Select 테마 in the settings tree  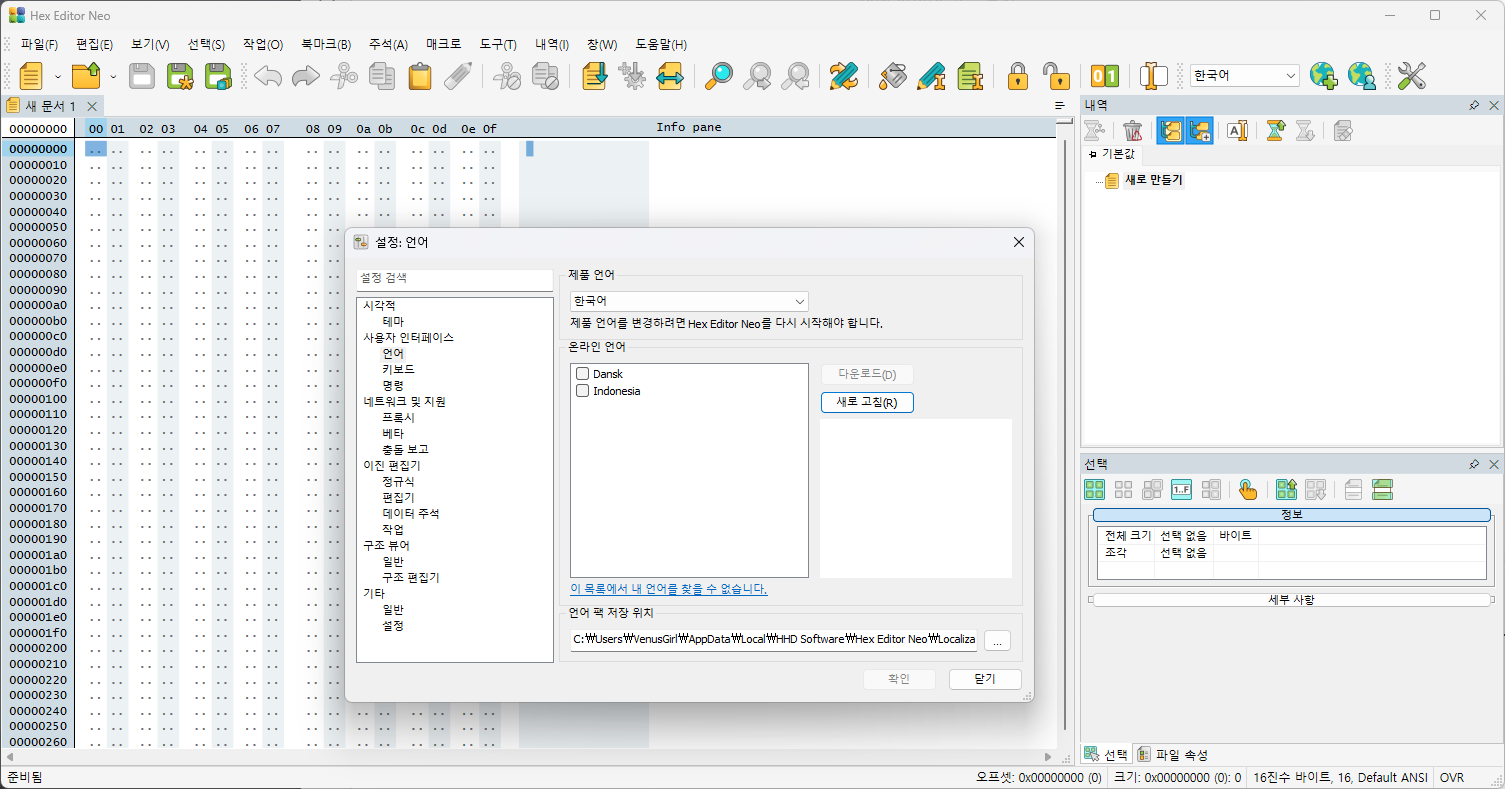(x=393, y=321)
